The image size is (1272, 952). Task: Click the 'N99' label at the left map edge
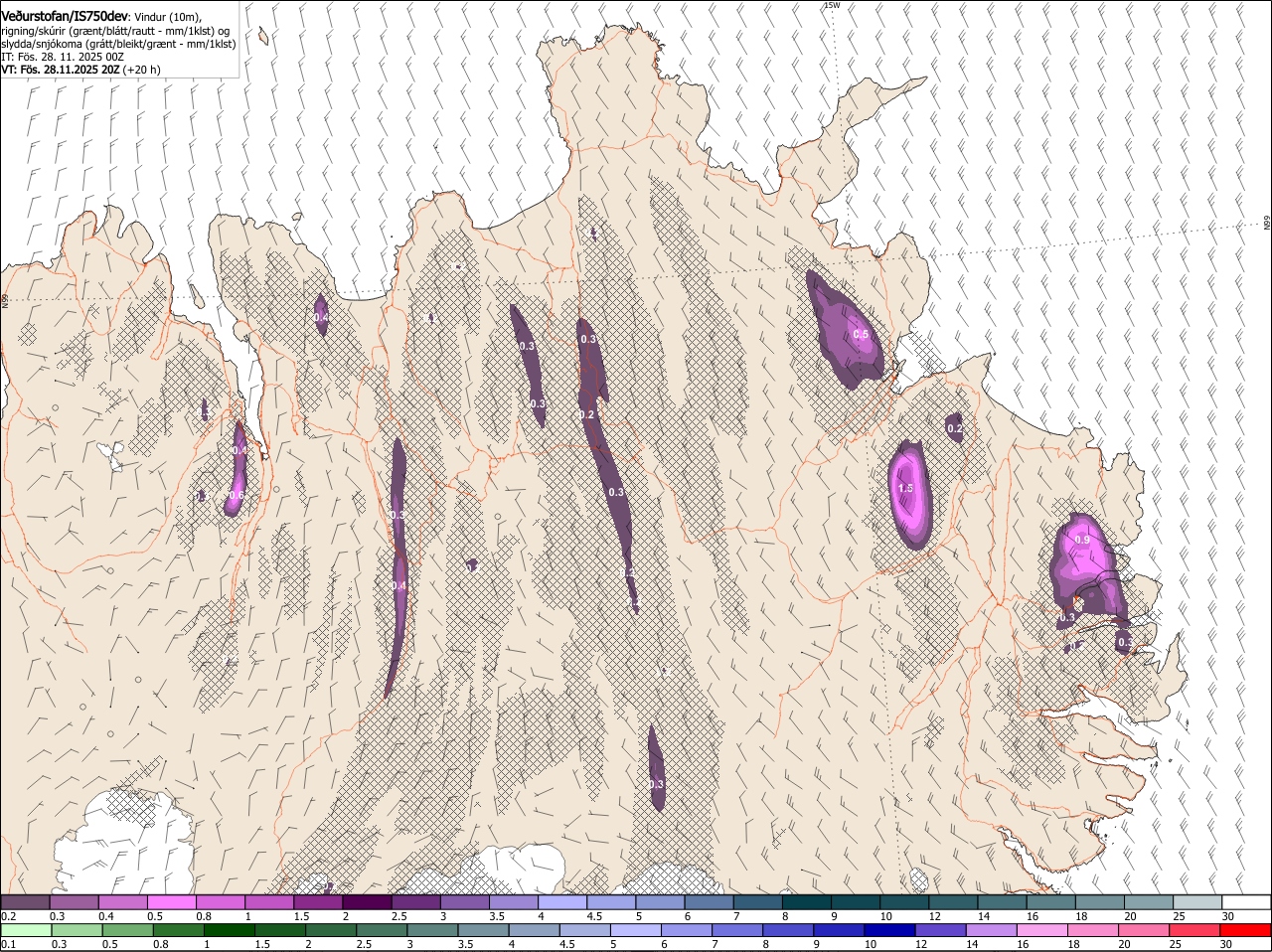pyautogui.click(x=5, y=299)
